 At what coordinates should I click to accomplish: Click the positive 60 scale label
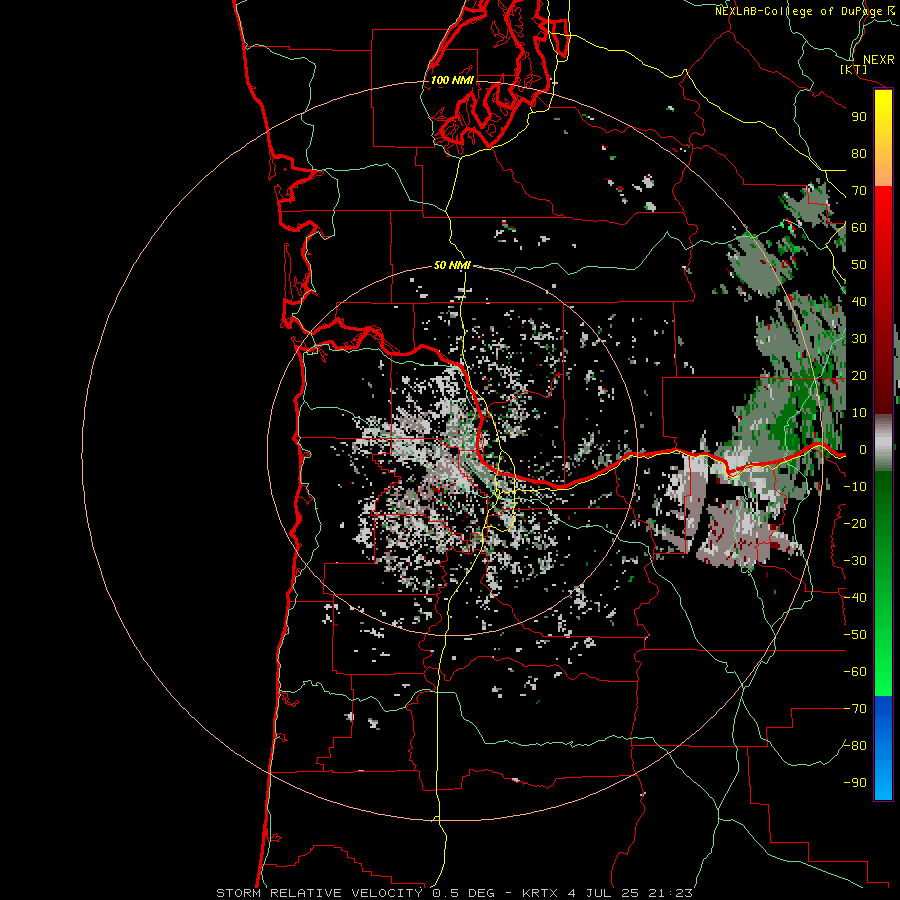tap(859, 227)
